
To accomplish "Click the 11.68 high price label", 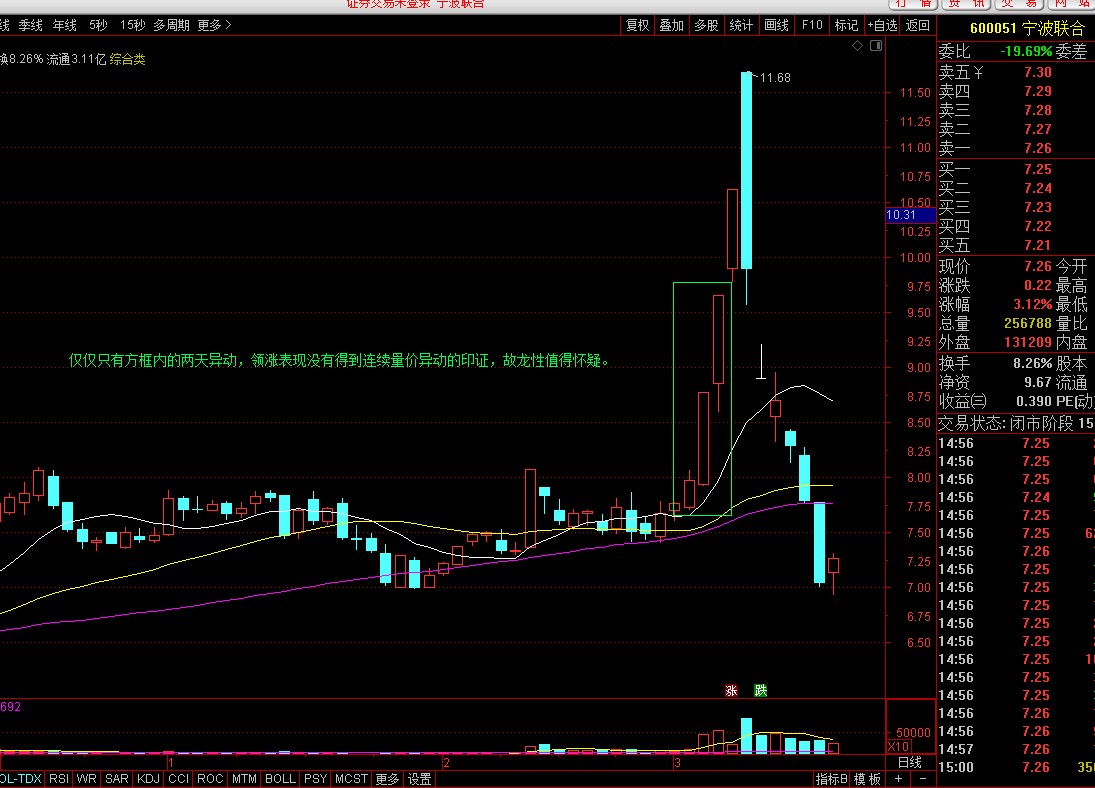I will tap(775, 78).
